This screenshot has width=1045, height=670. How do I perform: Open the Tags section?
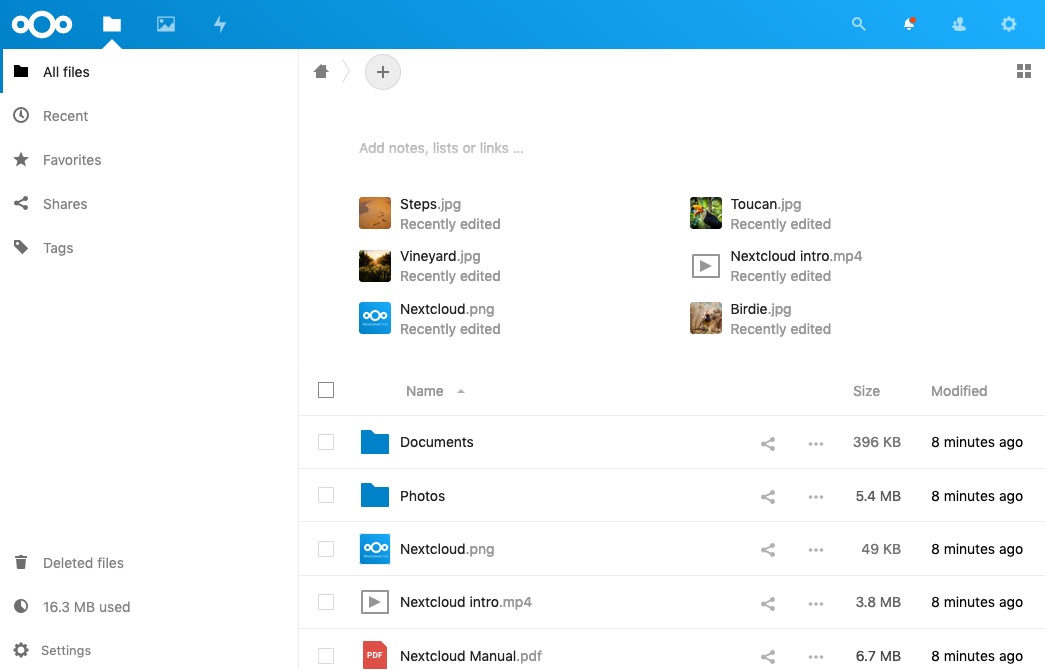(57, 248)
